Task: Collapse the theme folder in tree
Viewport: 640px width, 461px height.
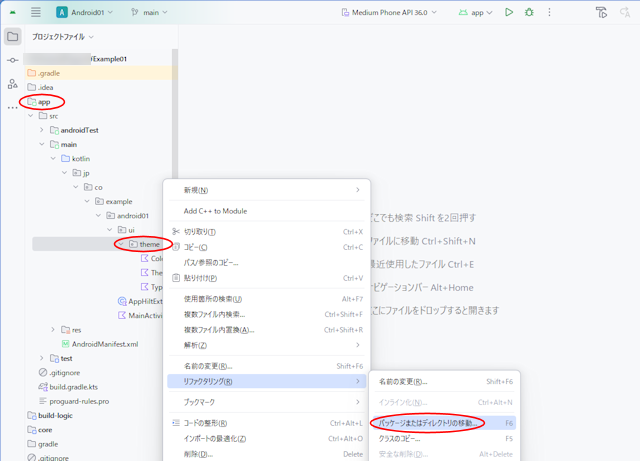Action: tap(120, 244)
